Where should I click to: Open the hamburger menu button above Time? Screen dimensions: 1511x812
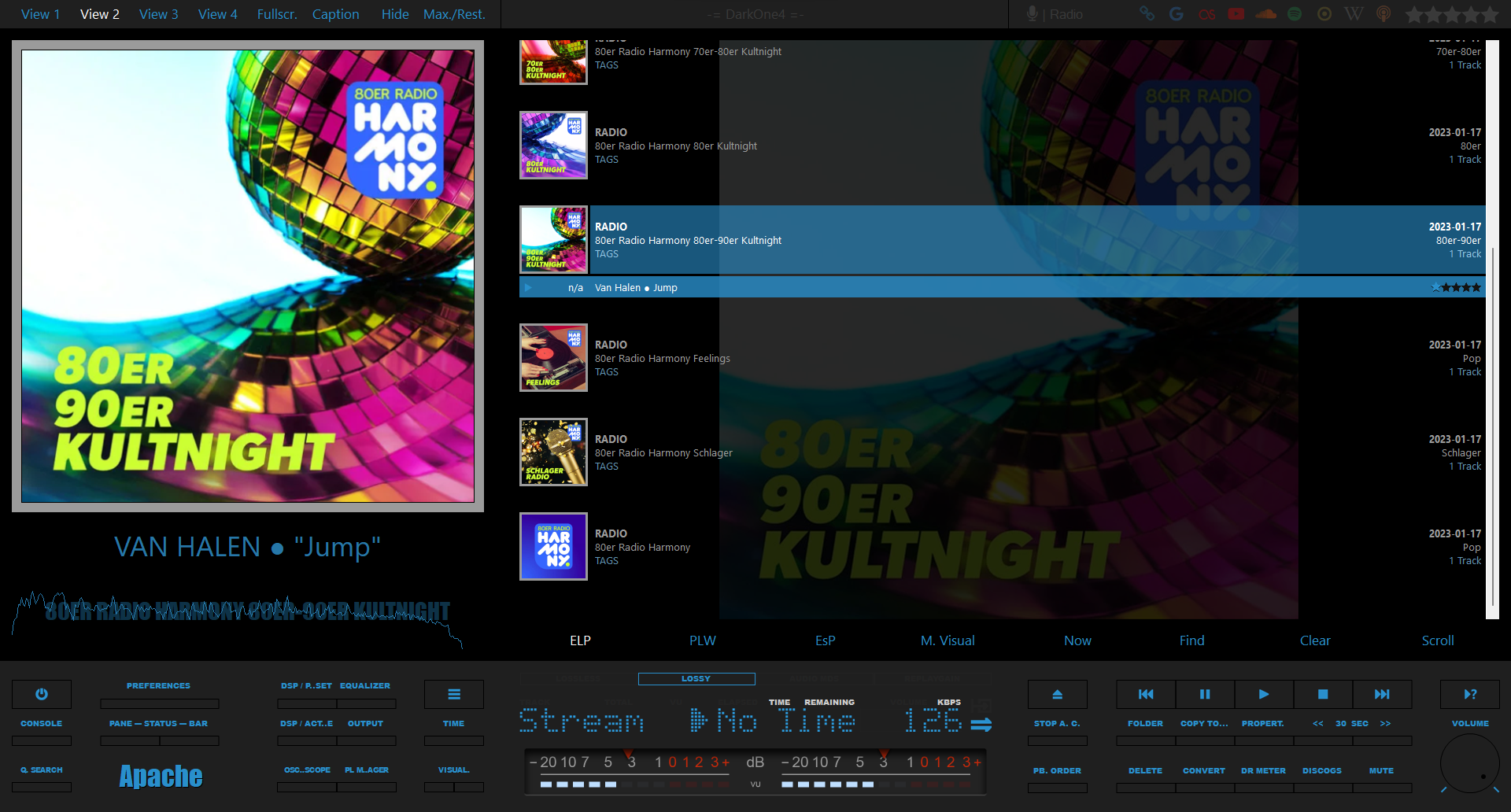pos(454,694)
